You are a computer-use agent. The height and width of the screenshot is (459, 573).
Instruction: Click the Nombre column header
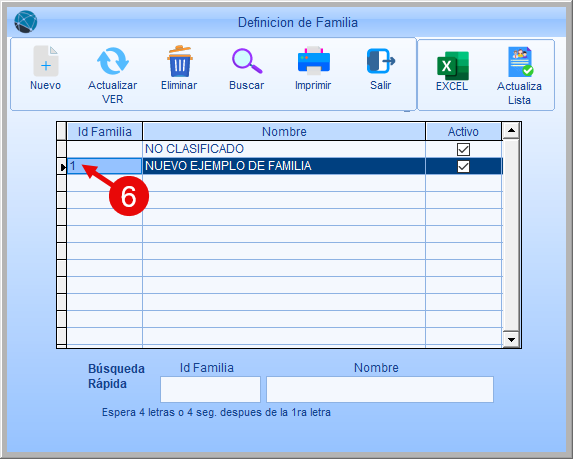[x=284, y=132]
